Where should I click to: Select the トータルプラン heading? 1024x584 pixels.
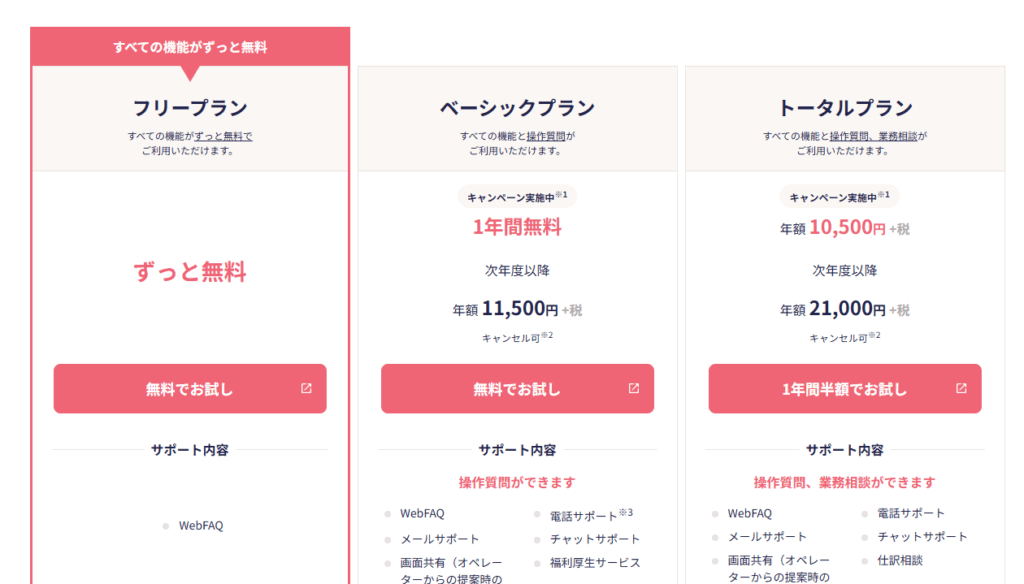coord(845,108)
